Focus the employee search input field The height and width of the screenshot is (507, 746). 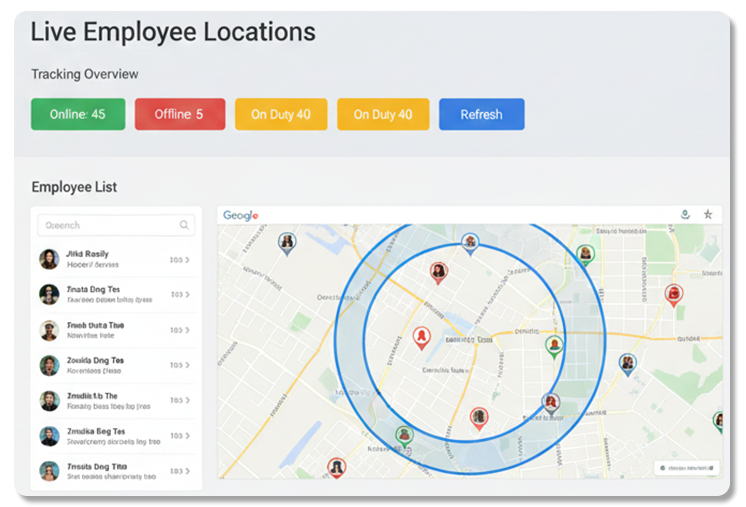tap(108, 226)
